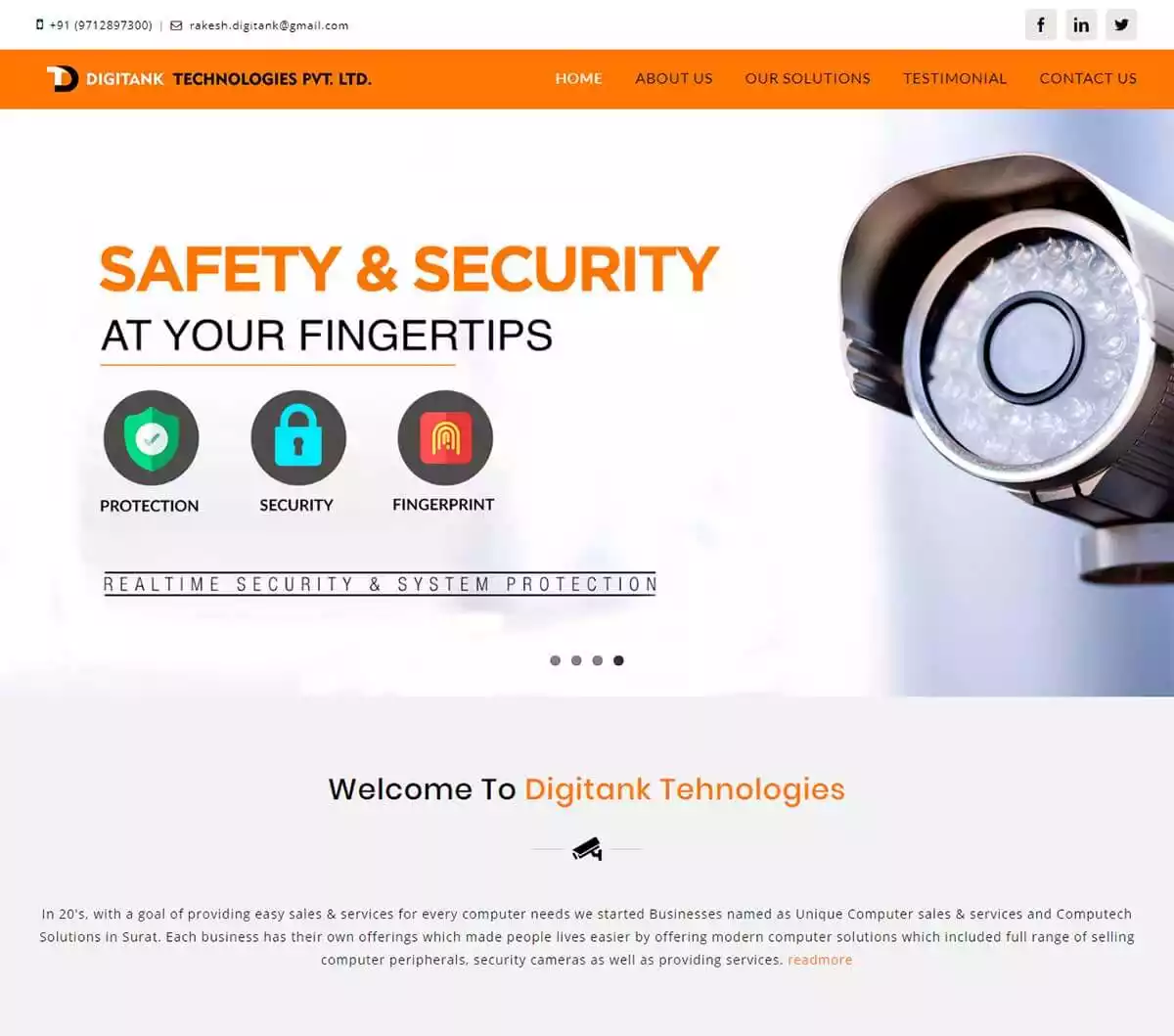Viewport: 1174px width, 1036px height.
Task: Select the fourth active slider dot
Action: click(618, 660)
